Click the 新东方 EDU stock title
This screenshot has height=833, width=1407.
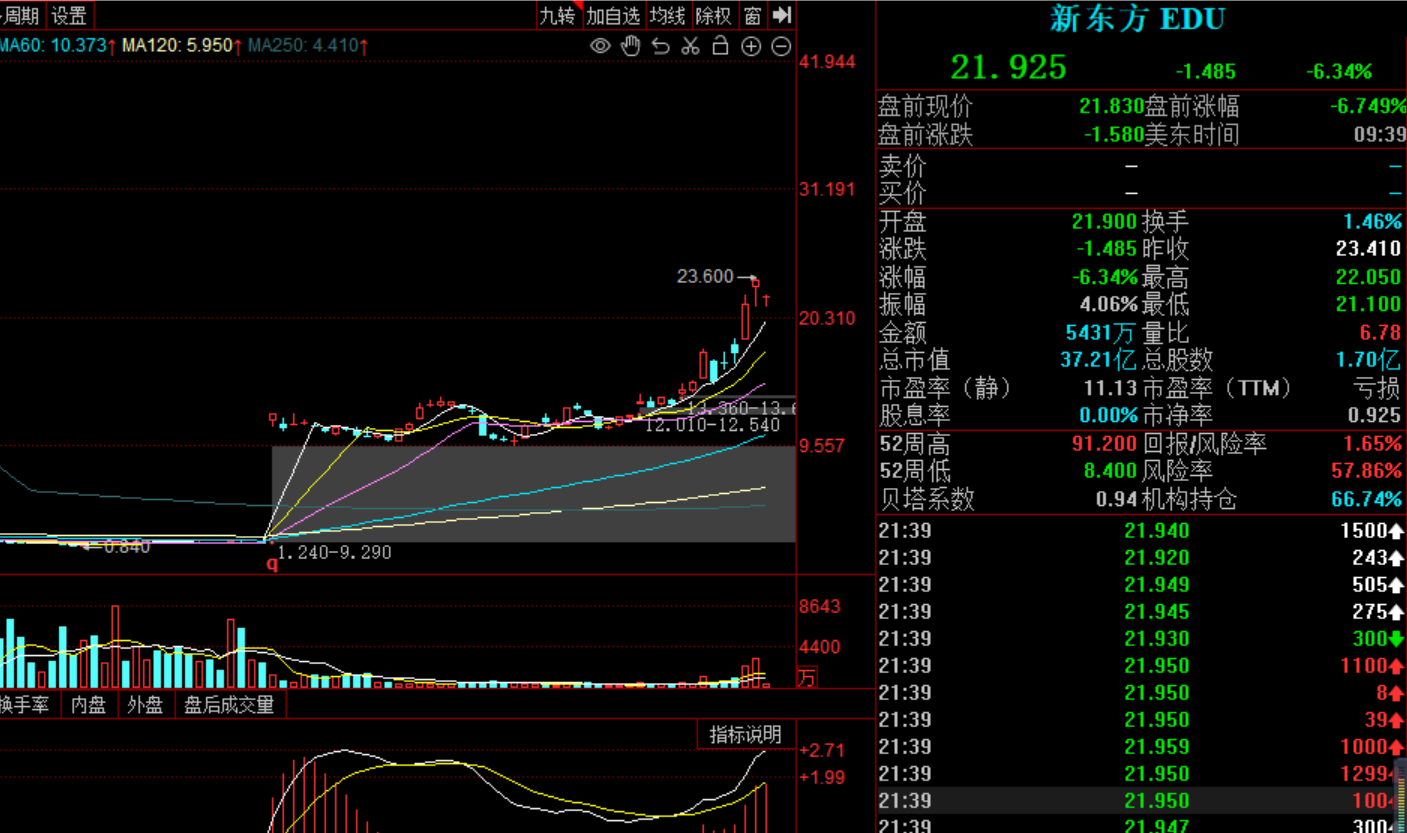click(1137, 19)
